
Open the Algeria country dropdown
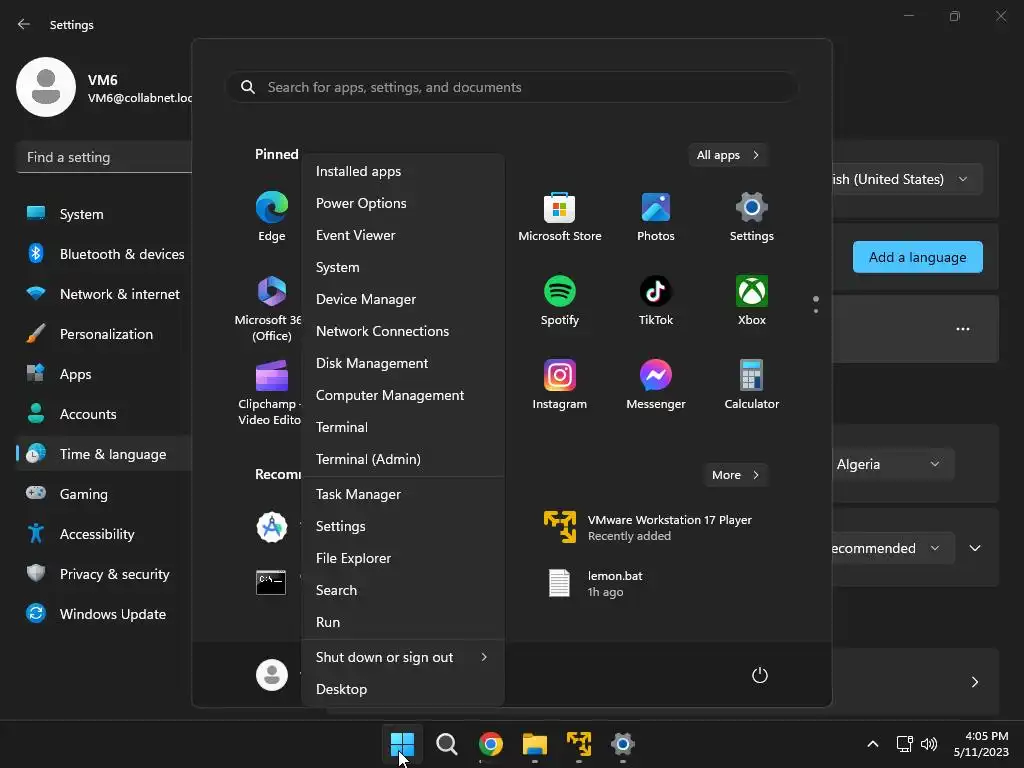[892, 464]
